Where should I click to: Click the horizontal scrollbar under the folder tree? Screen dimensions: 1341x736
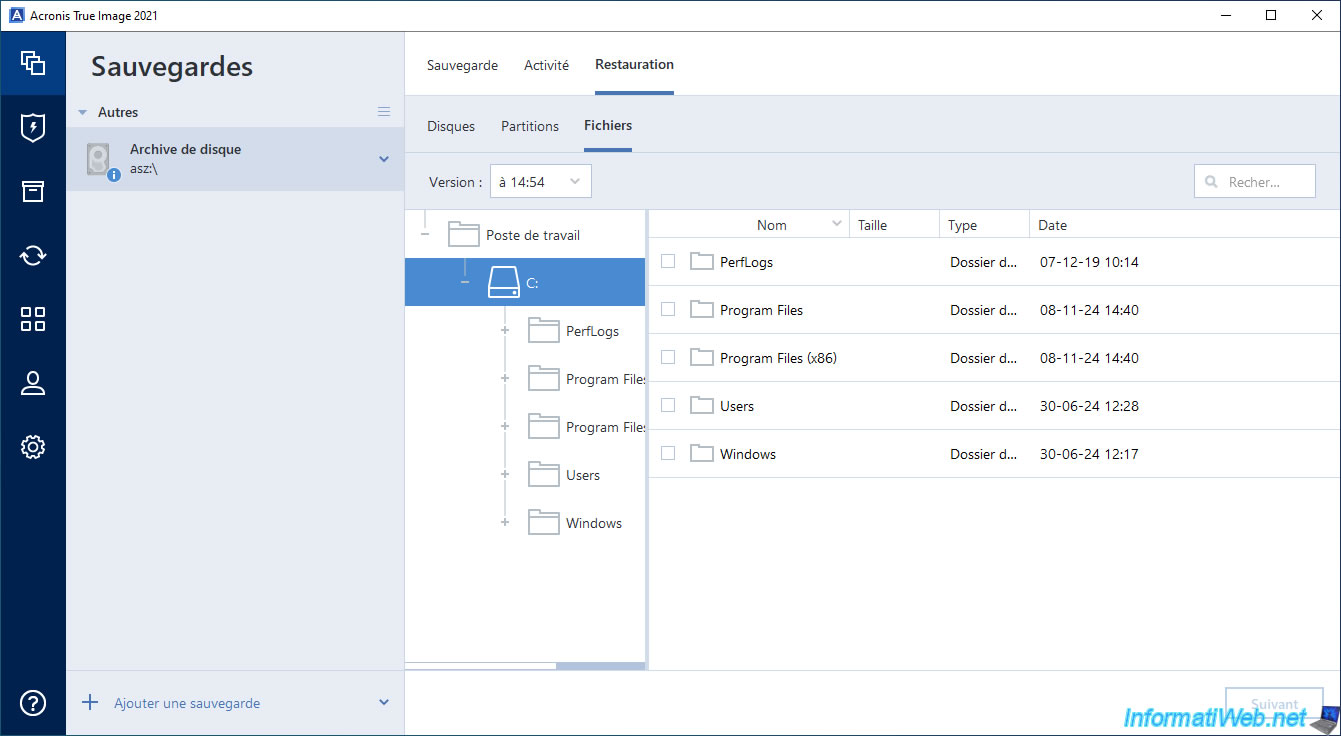pyautogui.click(x=599, y=665)
